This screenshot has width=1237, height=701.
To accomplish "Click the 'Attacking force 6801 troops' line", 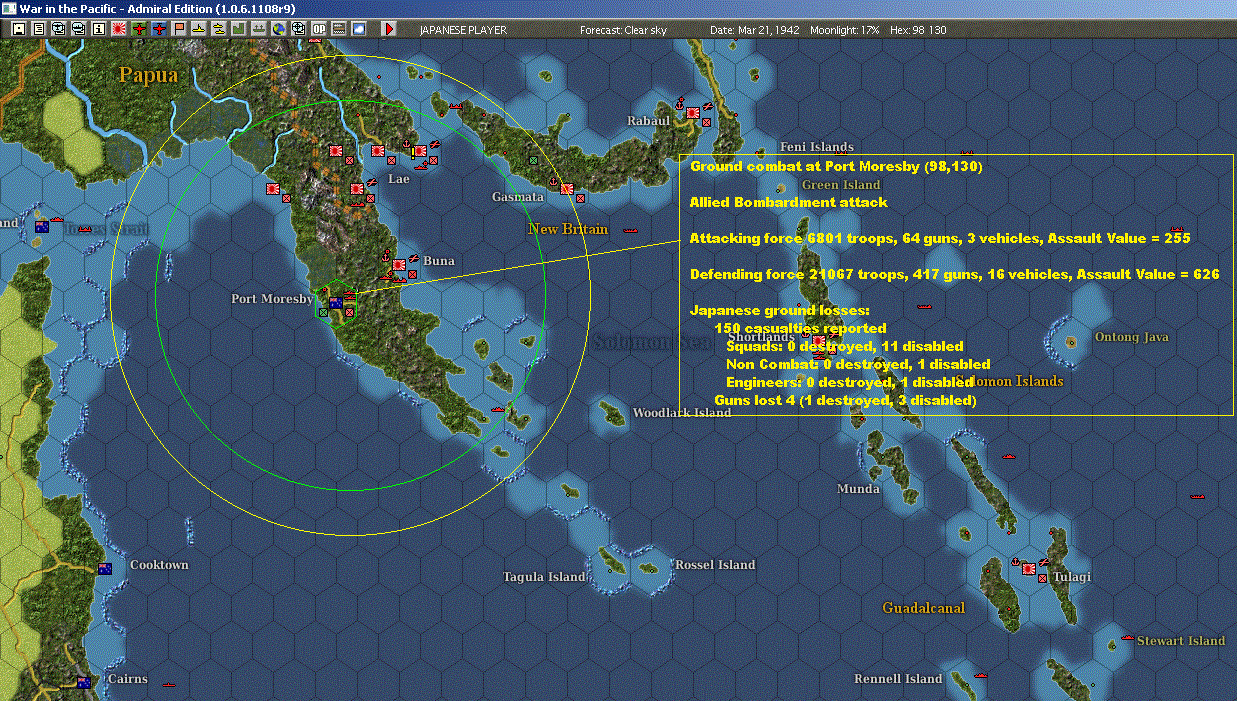I will (x=939, y=238).
